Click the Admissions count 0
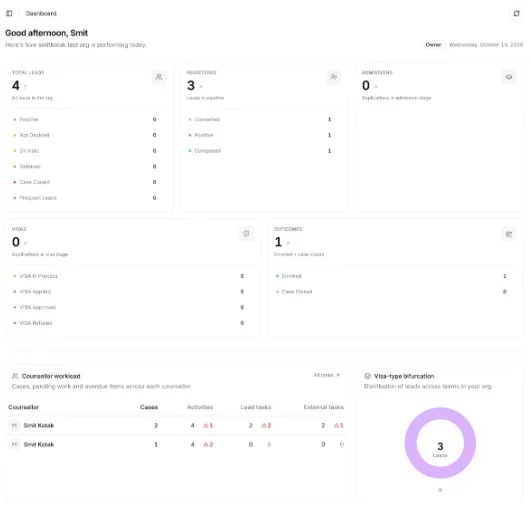 [366, 85]
